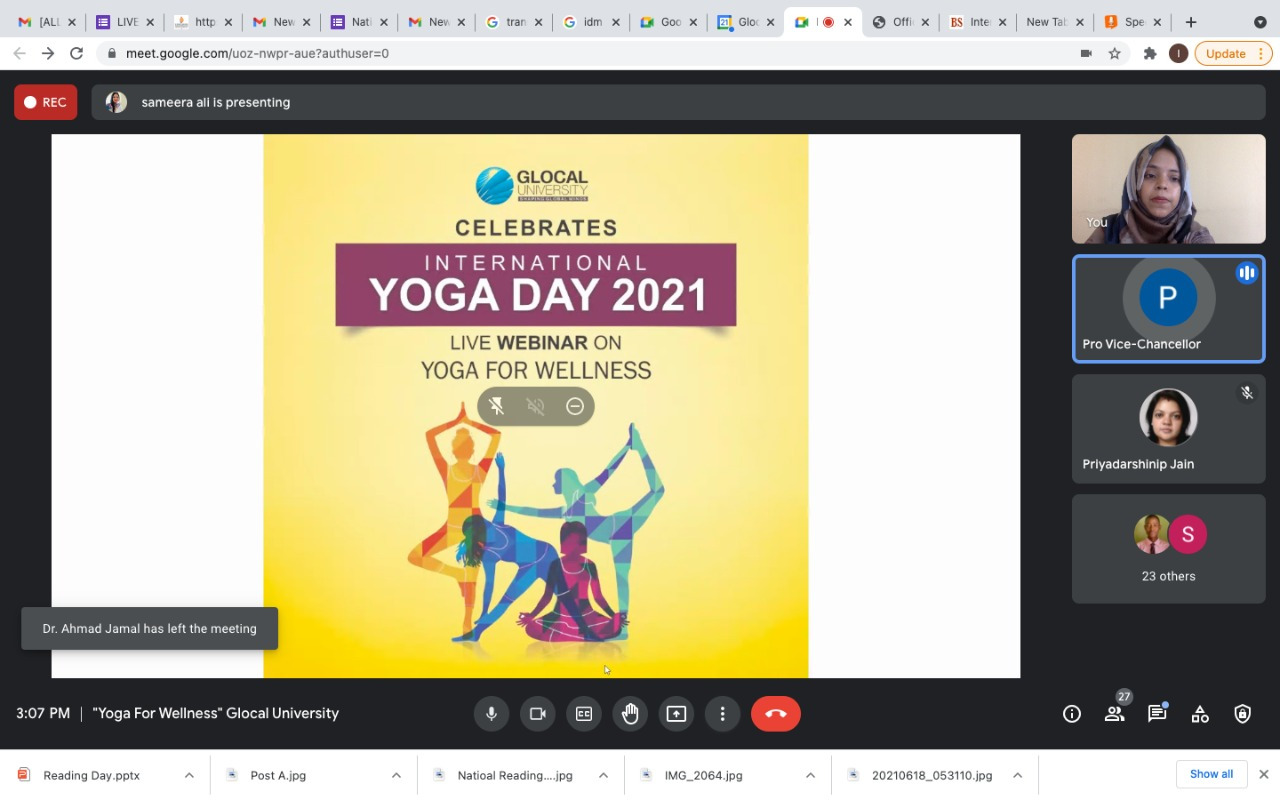The width and height of the screenshot is (1280, 800).
Task: Open a new browser tab with plus
Action: pos(1190,22)
